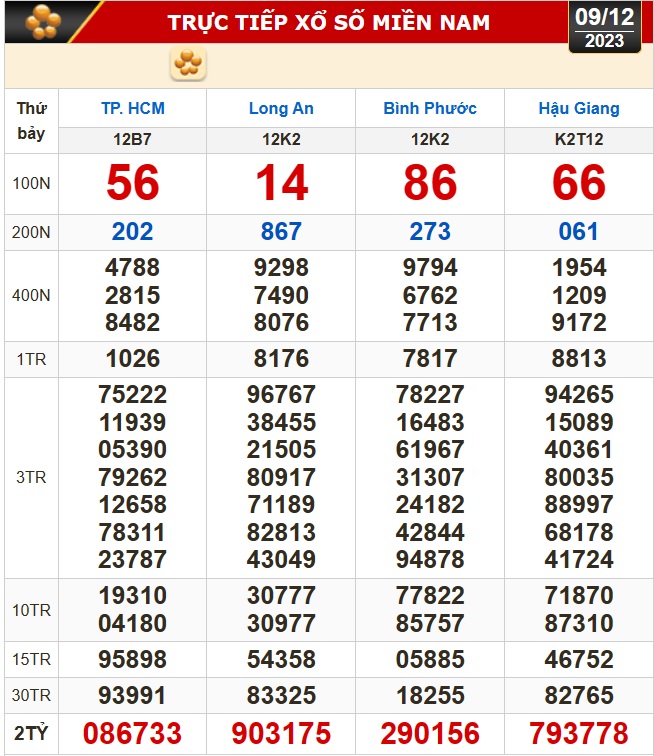654x756 pixels.
Task: Click 1TR result 7817
Action: (430, 359)
